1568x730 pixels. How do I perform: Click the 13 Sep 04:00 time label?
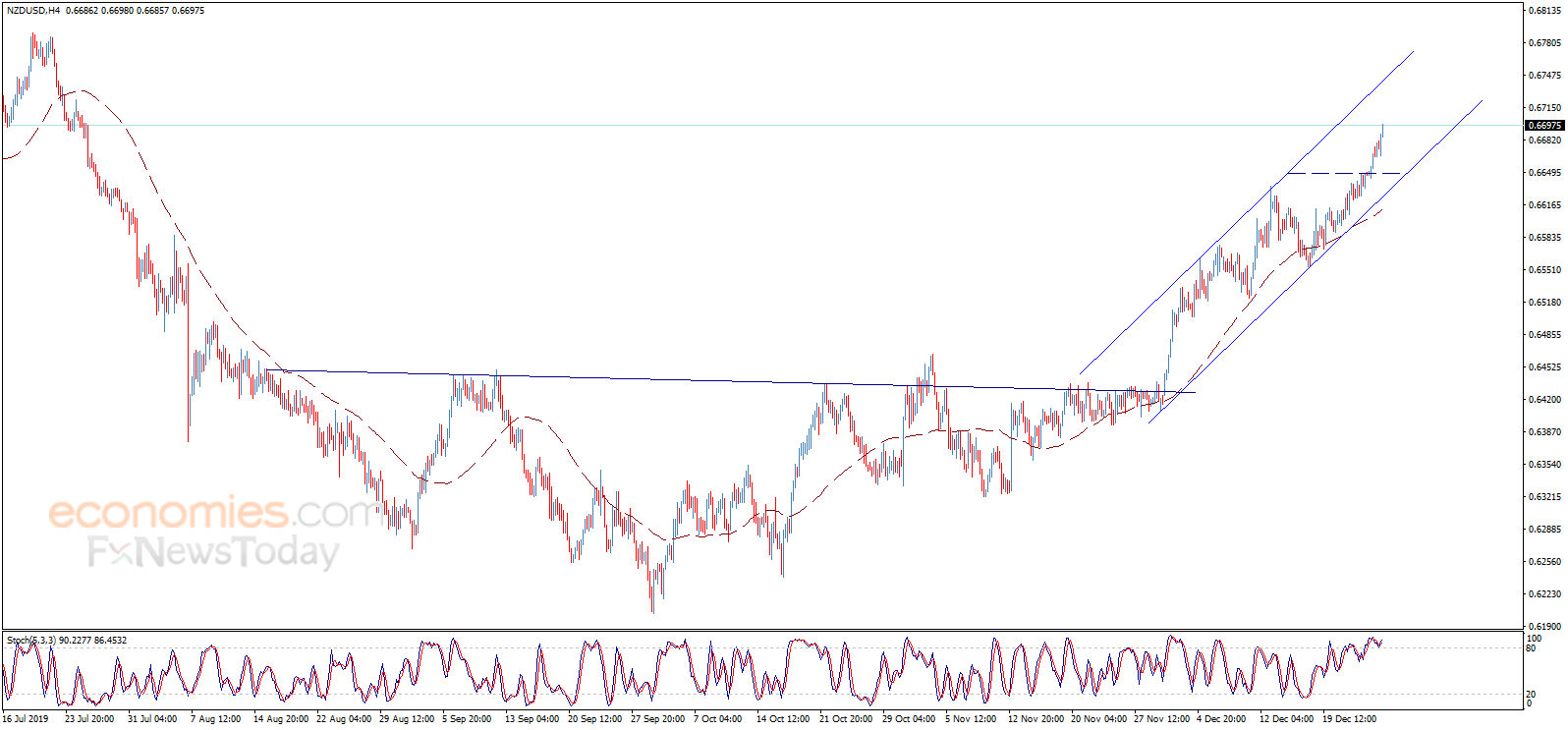(x=532, y=719)
